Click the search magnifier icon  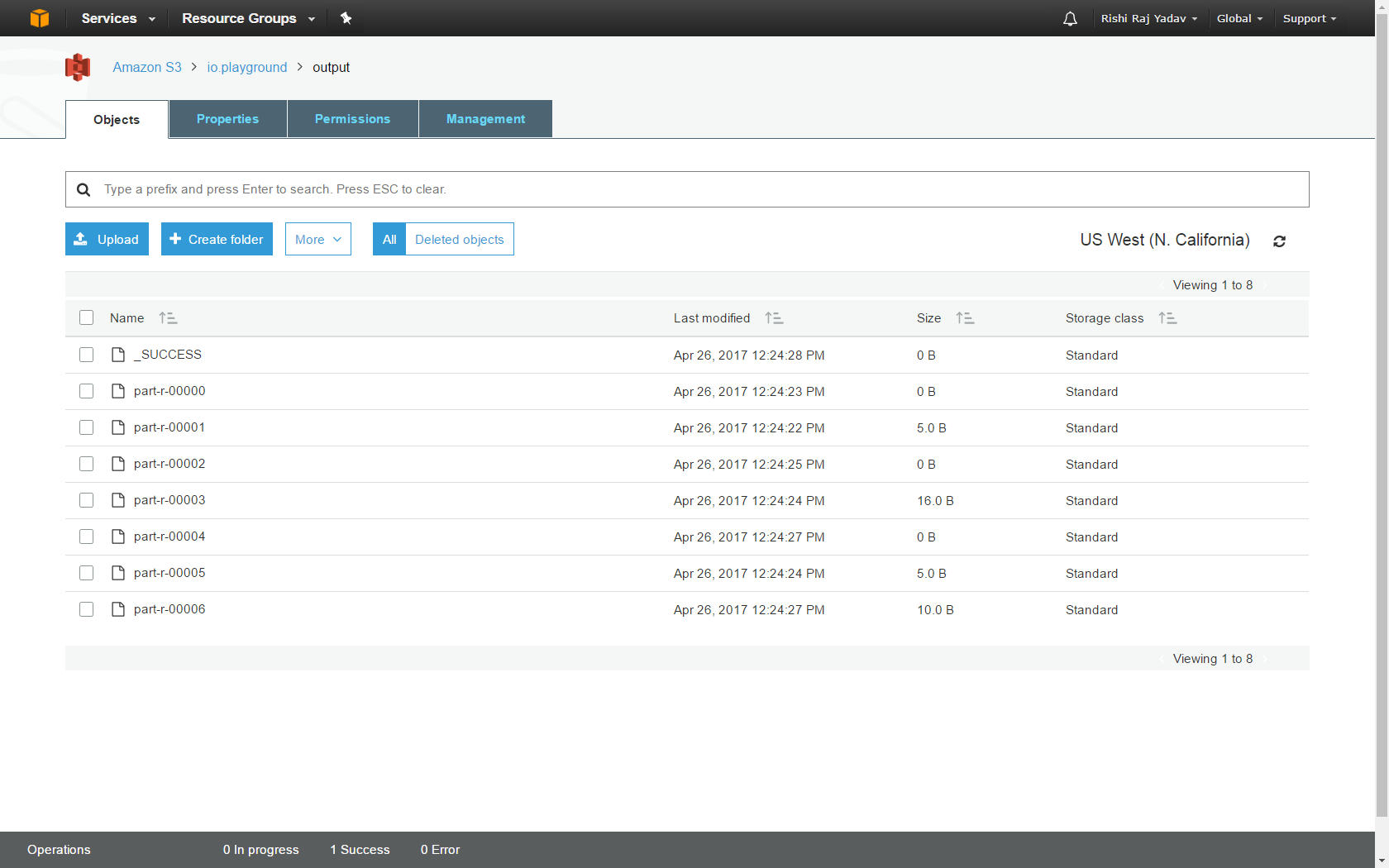[84, 189]
